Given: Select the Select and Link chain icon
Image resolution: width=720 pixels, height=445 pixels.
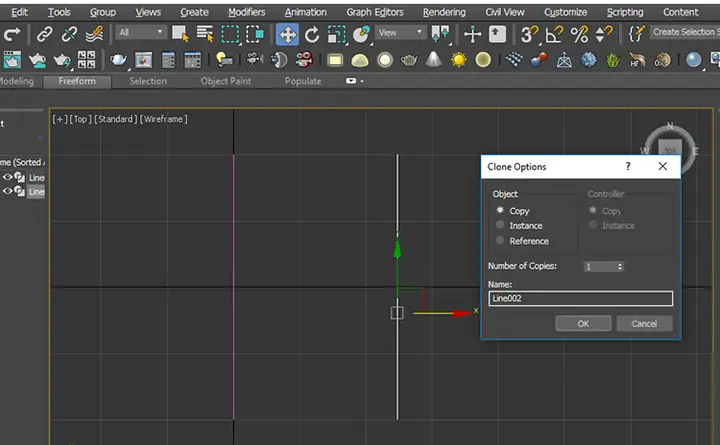Looking at the screenshot, I should [x=44, y=34].
